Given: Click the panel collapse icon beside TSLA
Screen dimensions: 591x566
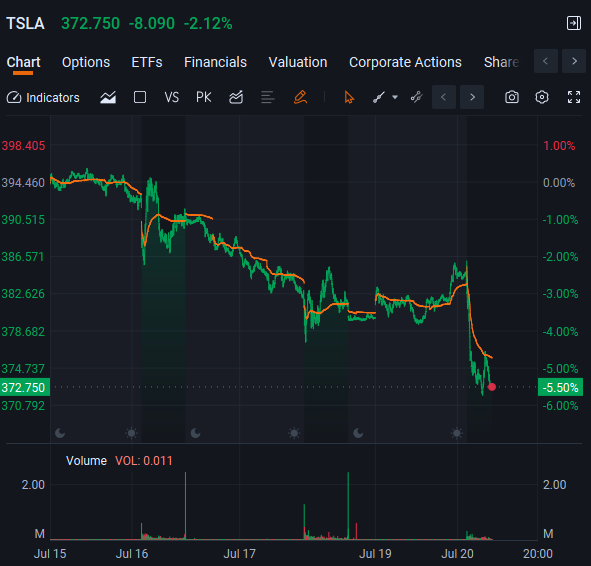Looking at the screenshot, I should pyautogui.click(x=574, y=23).
